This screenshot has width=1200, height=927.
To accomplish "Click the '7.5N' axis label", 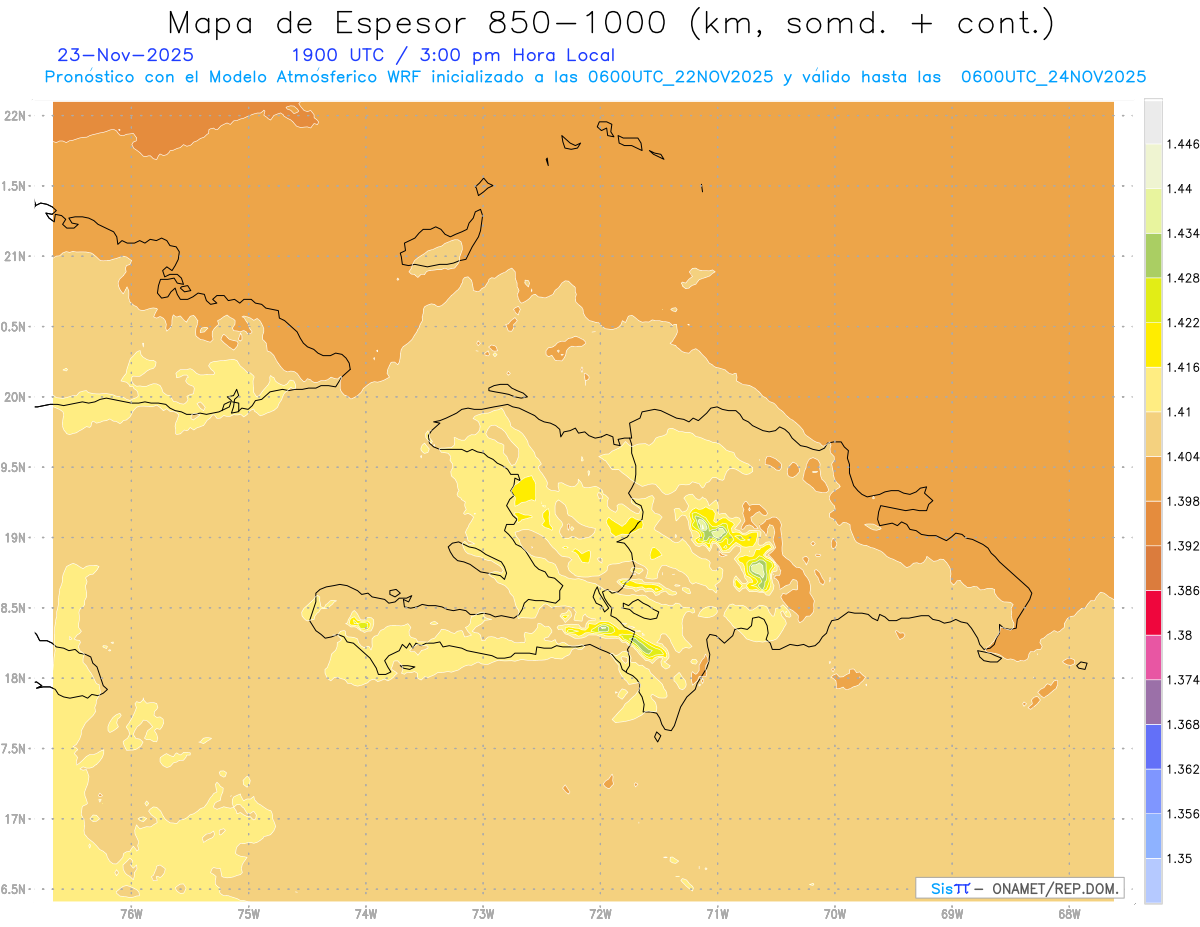I will (x=15, y=749).
